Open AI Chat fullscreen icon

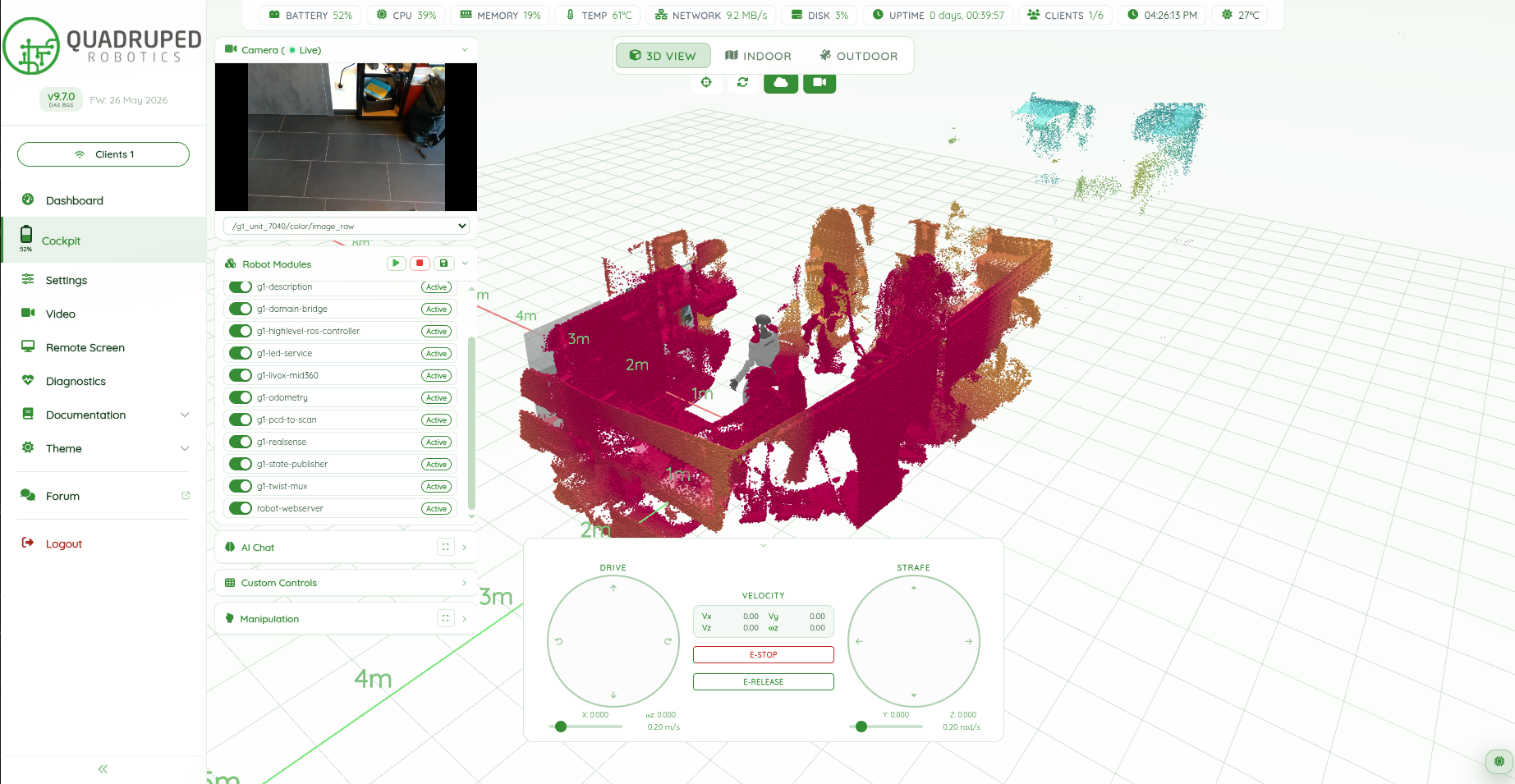point(446,547)
